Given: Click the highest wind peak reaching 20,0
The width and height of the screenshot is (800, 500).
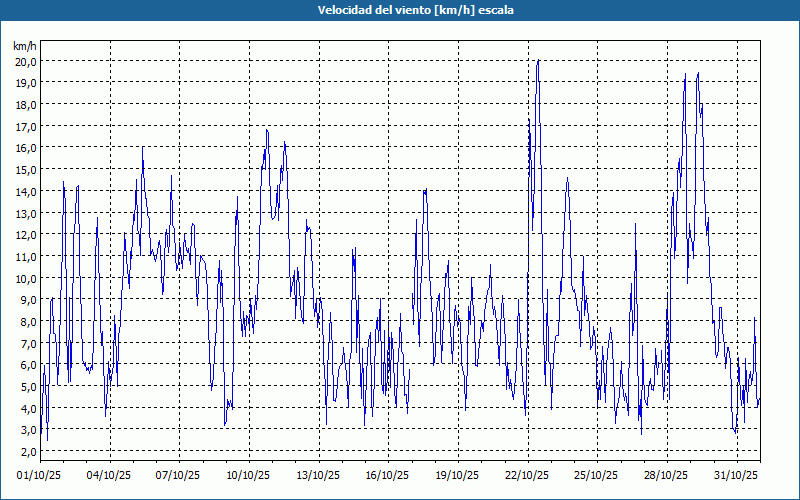Looking at the screenshot, I should tap(538, 61).
